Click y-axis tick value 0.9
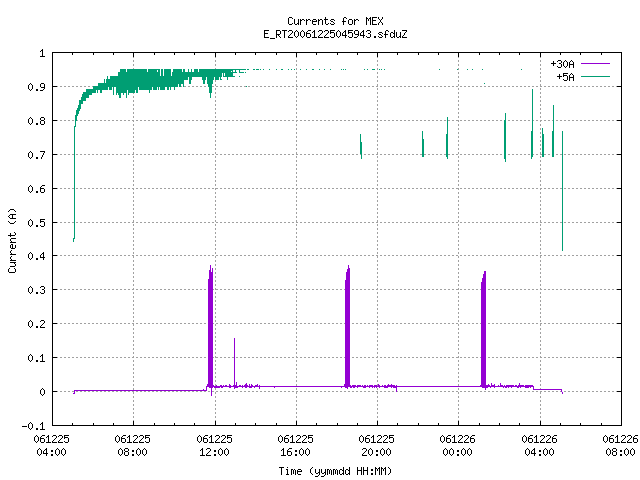Image resolution: width=640 pixels, height=480 pixels. [36, 87]
